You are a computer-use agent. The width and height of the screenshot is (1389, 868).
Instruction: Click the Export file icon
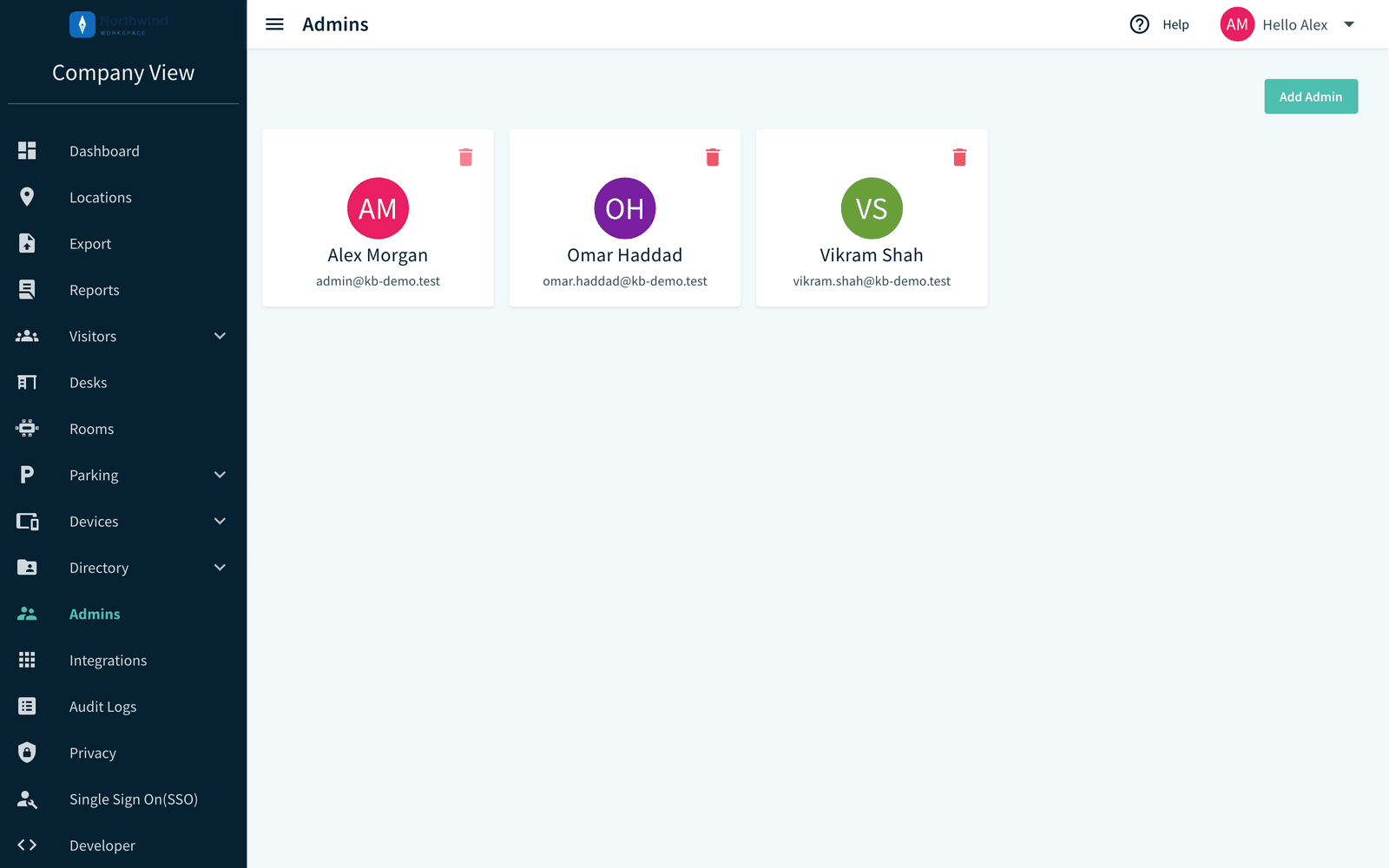27,244
